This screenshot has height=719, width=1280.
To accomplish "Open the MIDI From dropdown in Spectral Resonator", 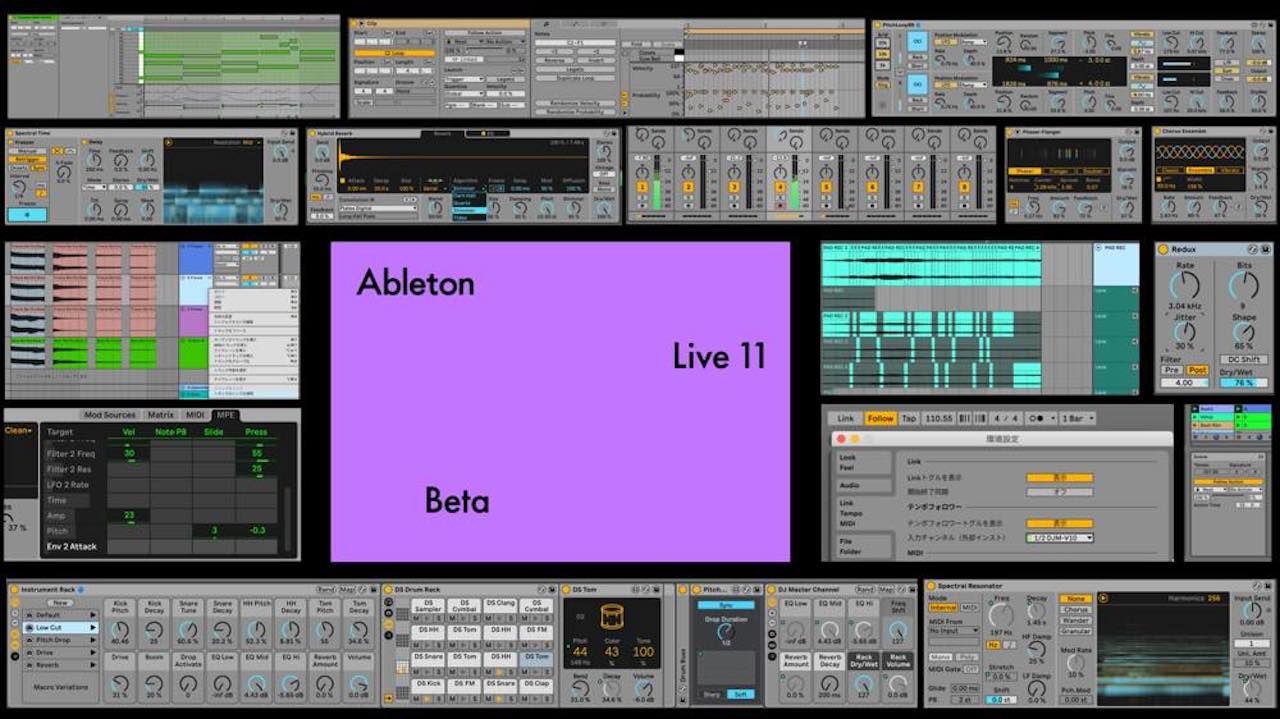I will (954, 630).
